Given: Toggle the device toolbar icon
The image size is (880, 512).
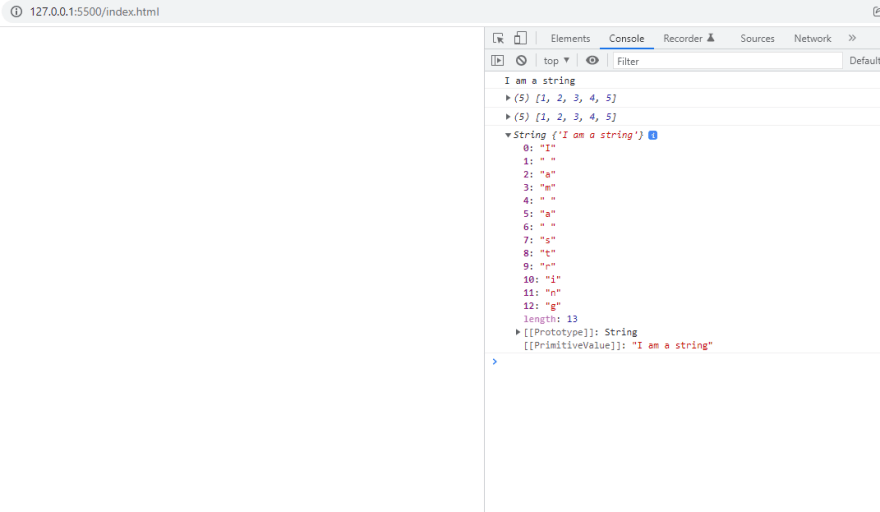Looking at the screenshot, I should point(520,38).
